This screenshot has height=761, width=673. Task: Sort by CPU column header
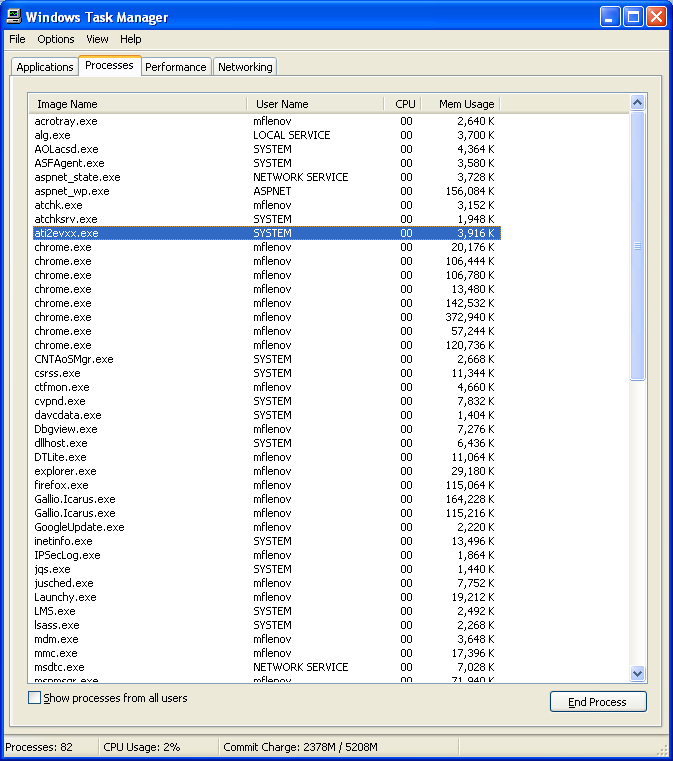coord(402,104)
